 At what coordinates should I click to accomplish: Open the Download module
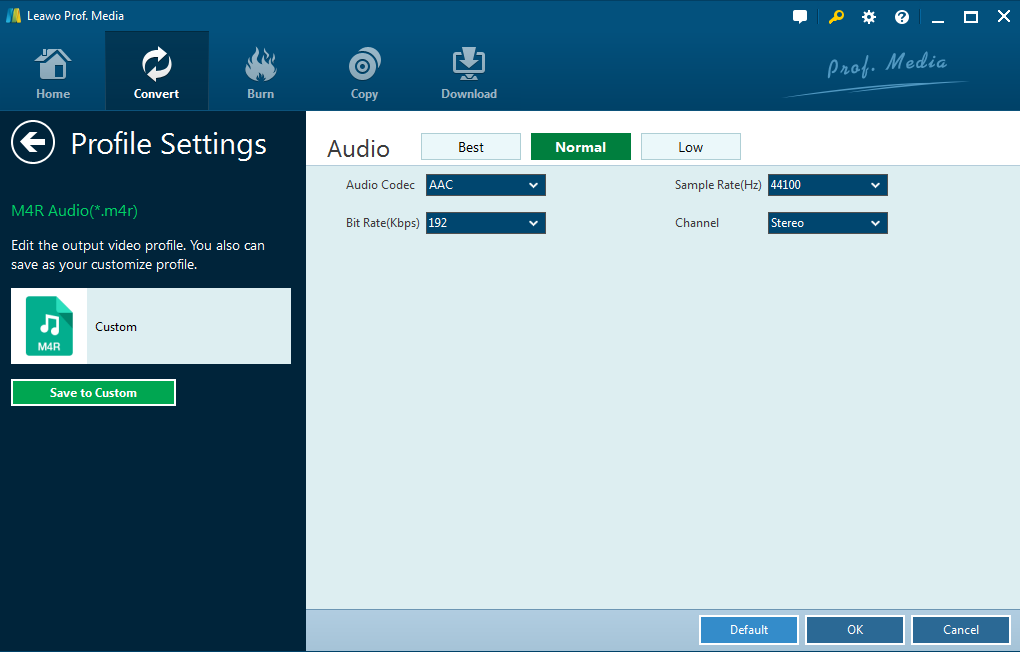click(x=468, y=72)
